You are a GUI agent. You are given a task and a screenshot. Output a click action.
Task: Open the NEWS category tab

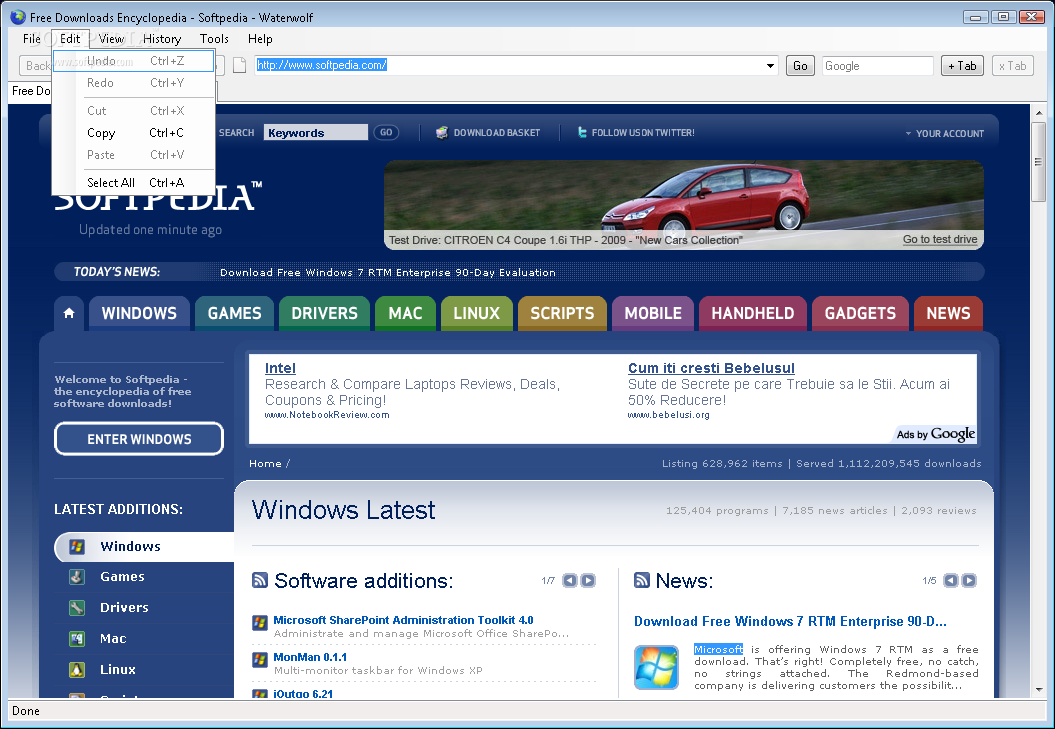click(x=948, y=313)
